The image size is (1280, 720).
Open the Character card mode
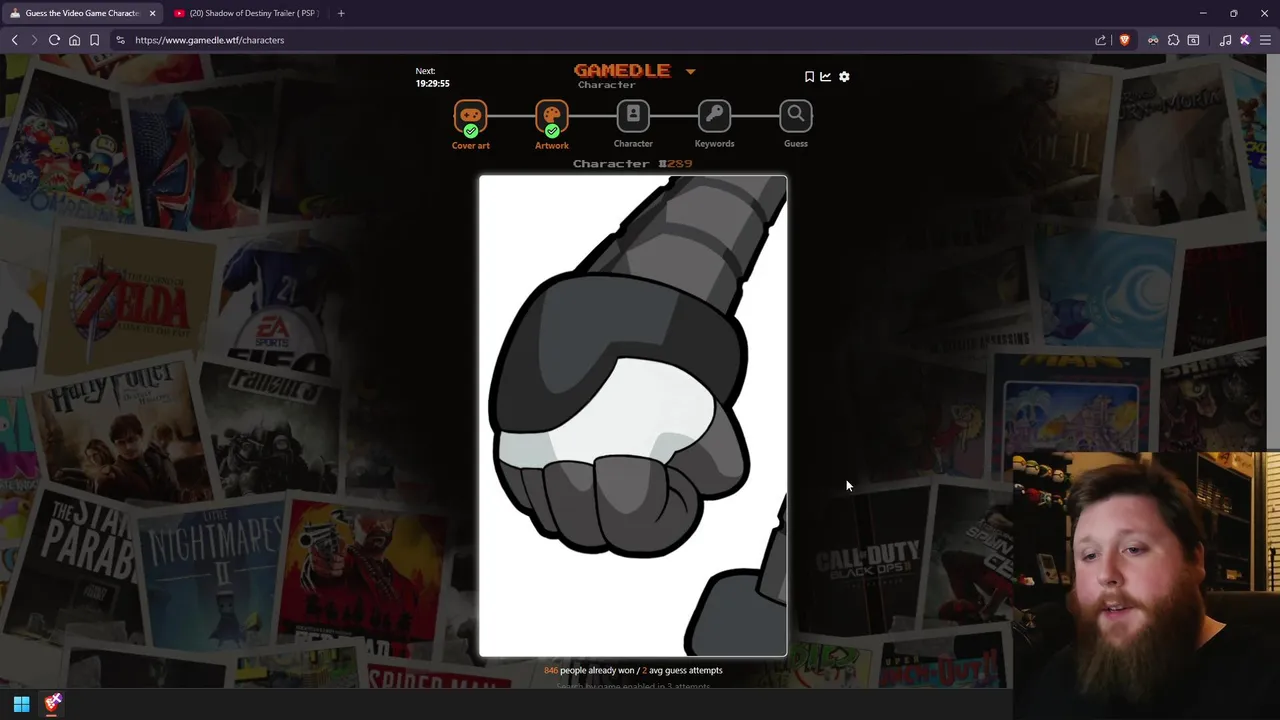[x=633, y=116]
